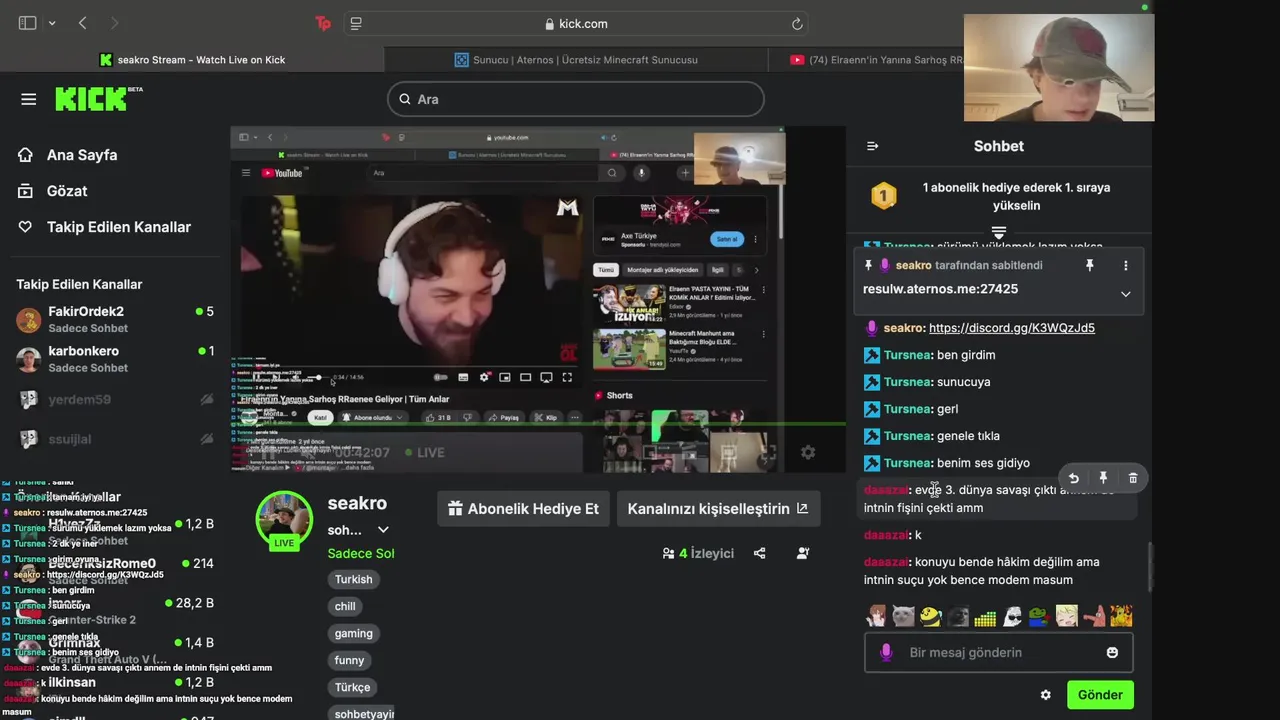Click the kick.com address bar
The image size is (1280, 720).
(576, 24)
